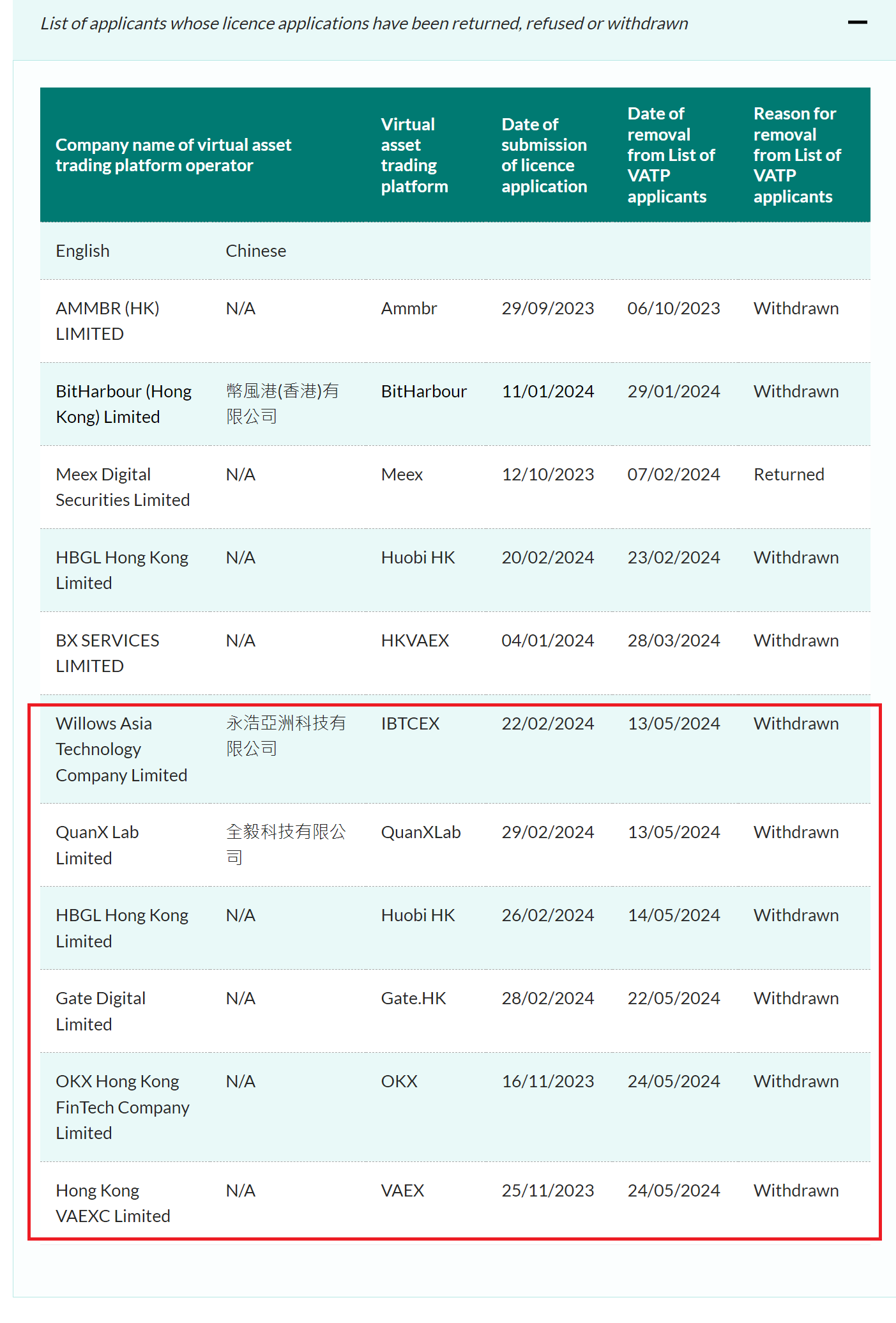The height and width of the screenshot is (1323, 896).
Task: Click the returned, refused or withdrawn list title
Action: 364,24
